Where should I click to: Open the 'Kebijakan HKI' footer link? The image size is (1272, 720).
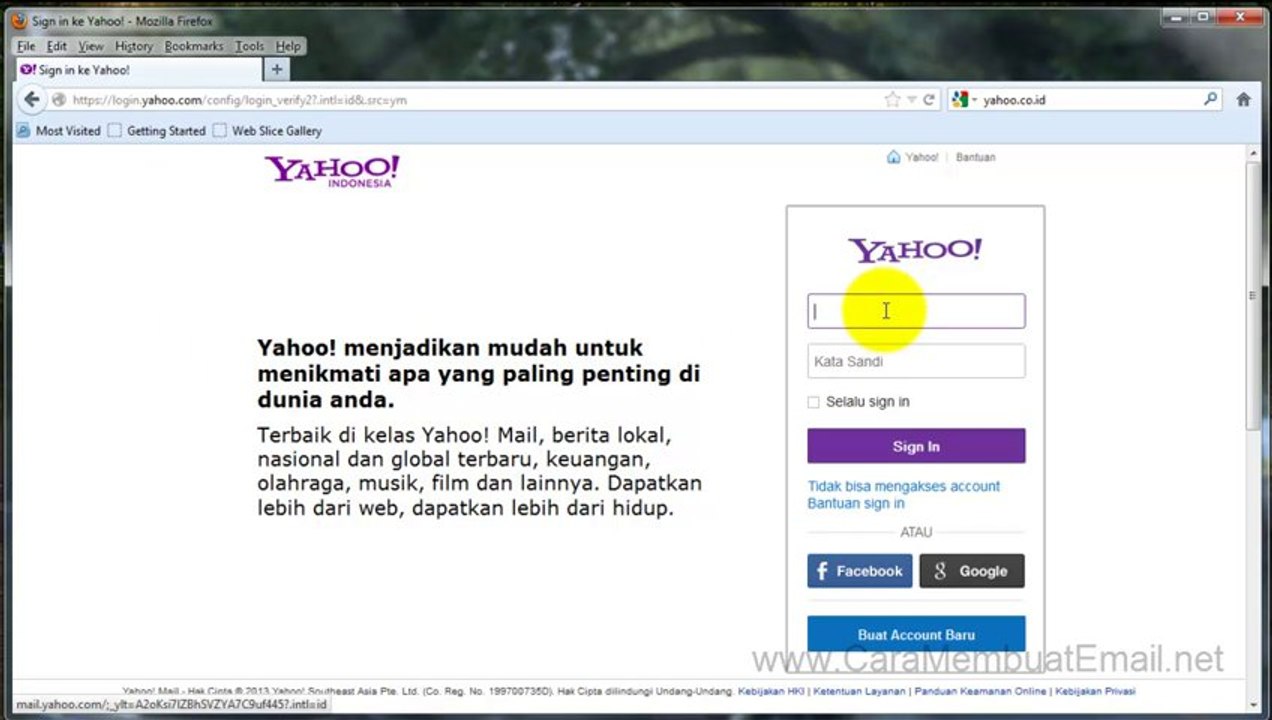pos(772,691)
